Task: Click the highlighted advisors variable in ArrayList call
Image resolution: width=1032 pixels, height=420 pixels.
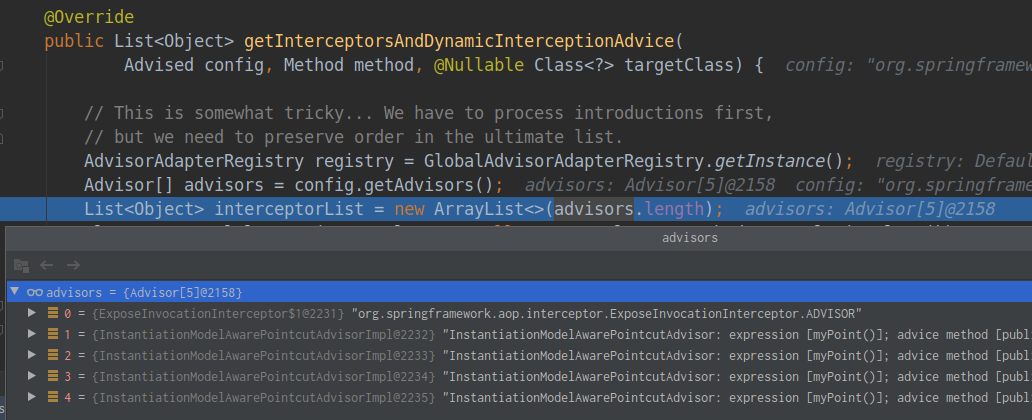Action: 594,208
